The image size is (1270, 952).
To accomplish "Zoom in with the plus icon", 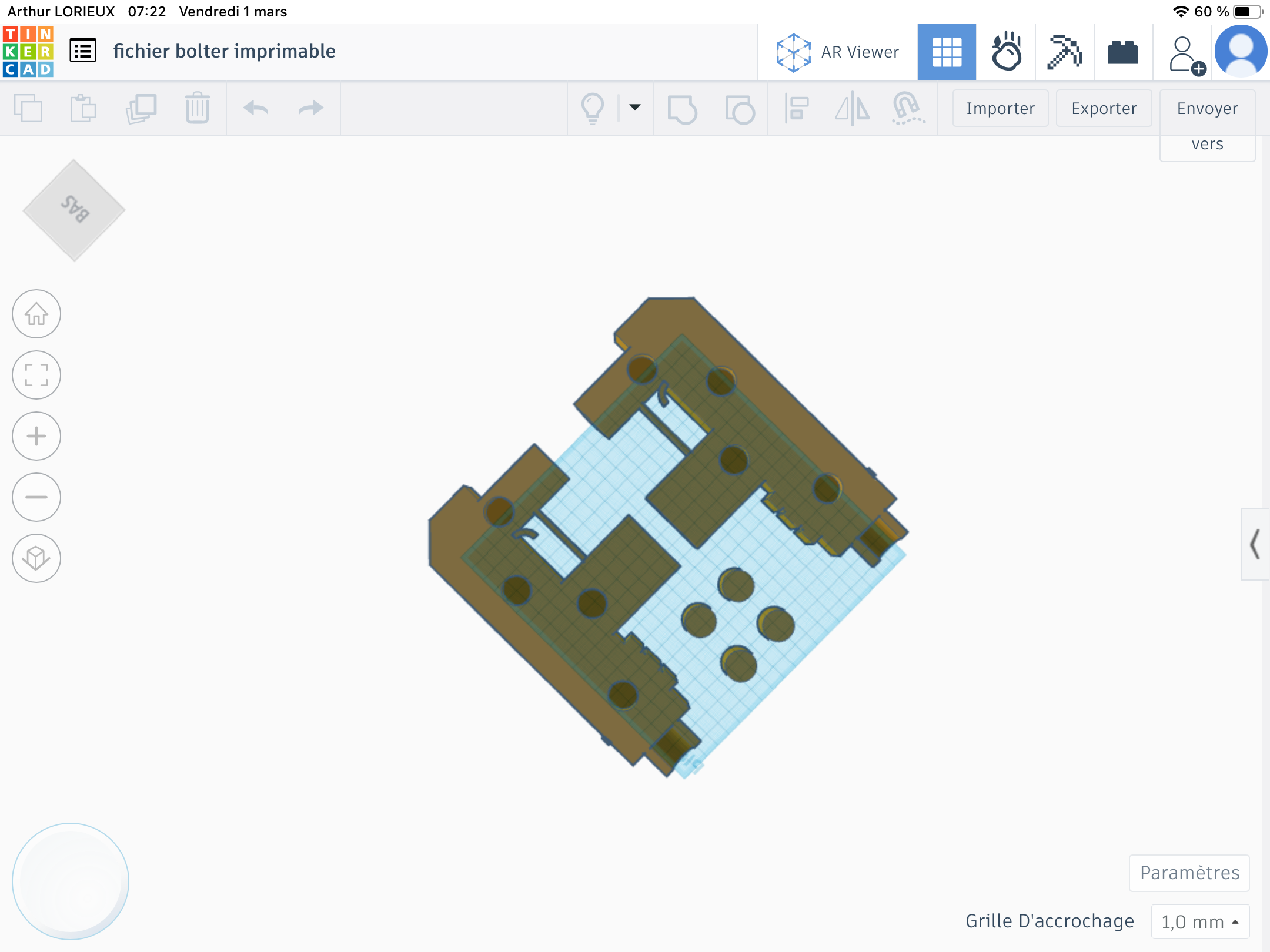I will 36,436.
